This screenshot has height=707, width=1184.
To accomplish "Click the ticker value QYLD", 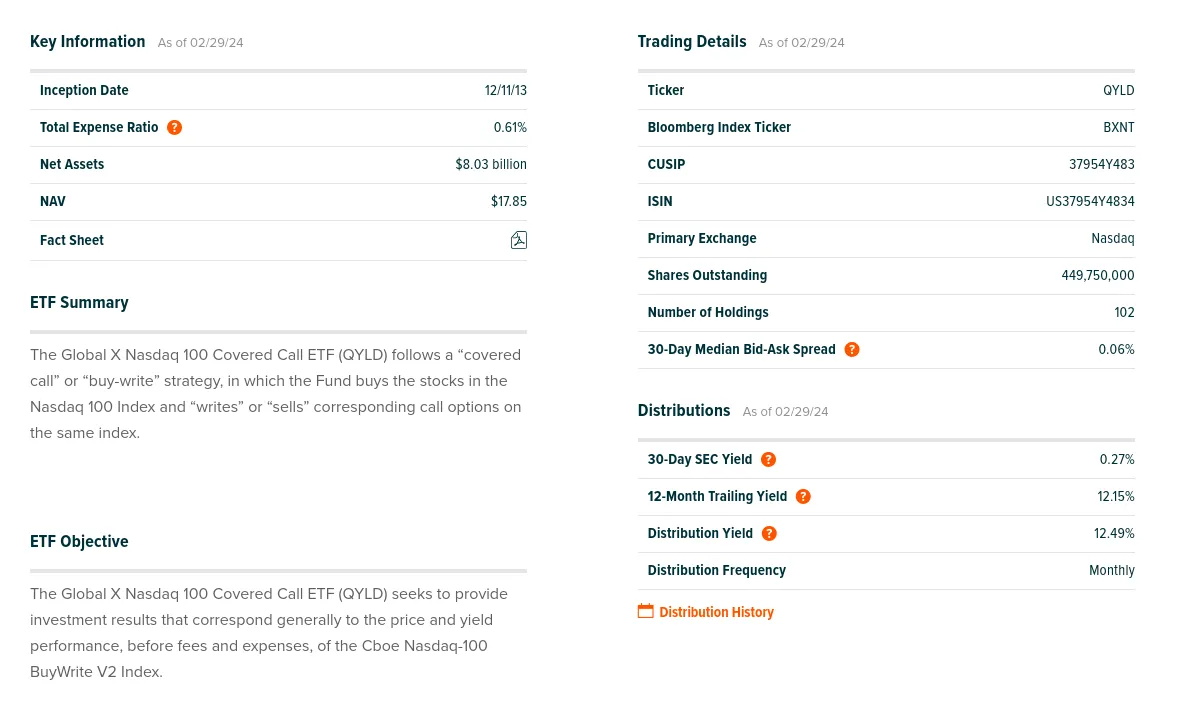I will (x=1118, y=91).
